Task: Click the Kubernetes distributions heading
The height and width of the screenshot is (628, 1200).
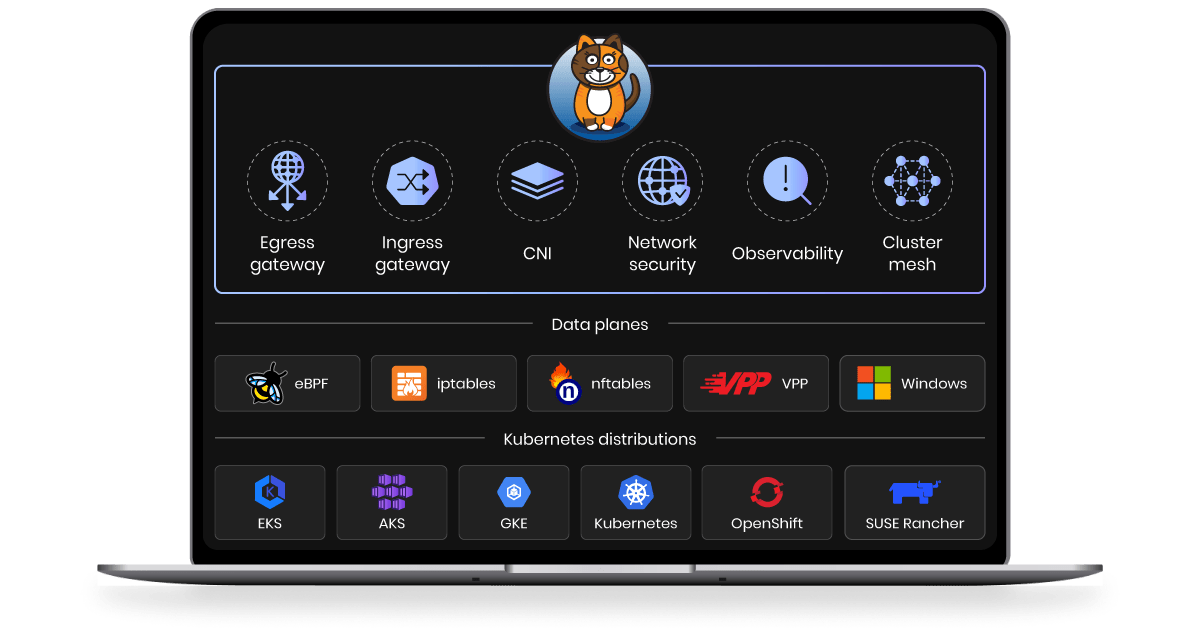Action: [x=600, y=439]
